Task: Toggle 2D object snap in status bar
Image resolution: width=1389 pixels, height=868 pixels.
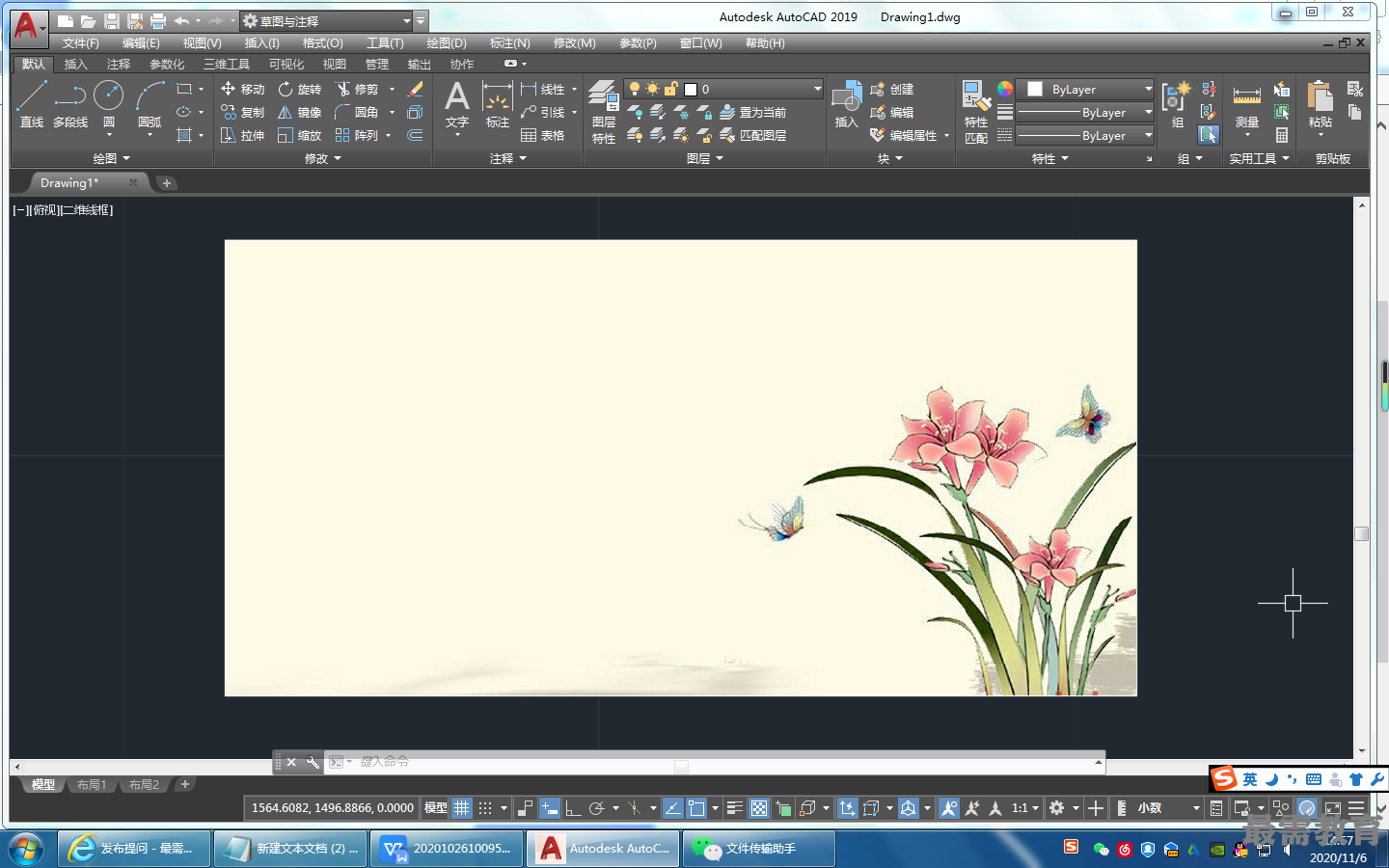Action: pos(696,808)
